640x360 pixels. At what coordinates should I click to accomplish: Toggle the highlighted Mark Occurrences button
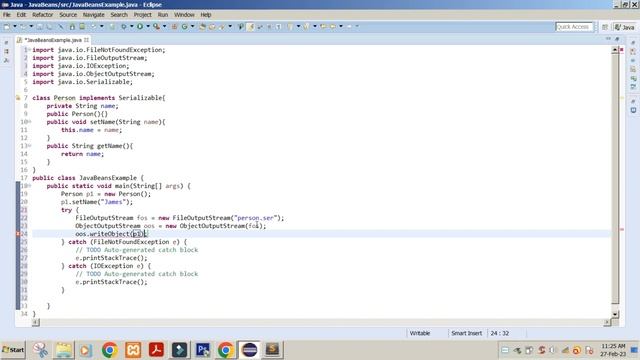coord(251,27)
